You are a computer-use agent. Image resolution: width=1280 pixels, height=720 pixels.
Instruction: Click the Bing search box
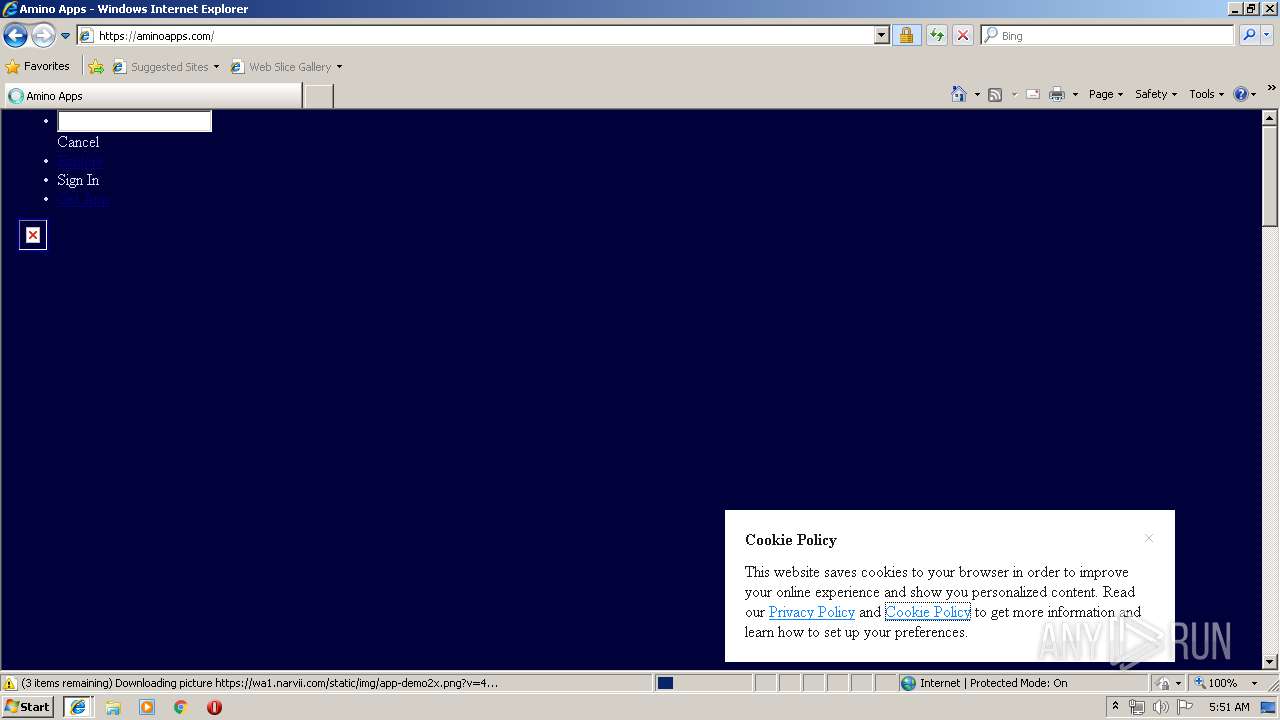pos(1107,36)
